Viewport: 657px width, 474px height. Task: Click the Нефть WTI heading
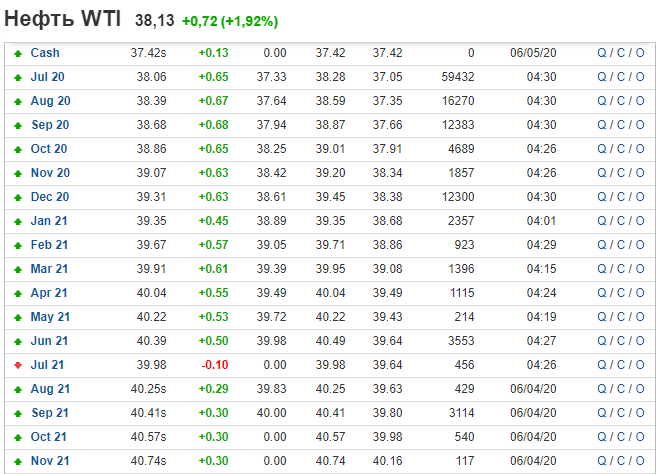click(x=62, y=19)
